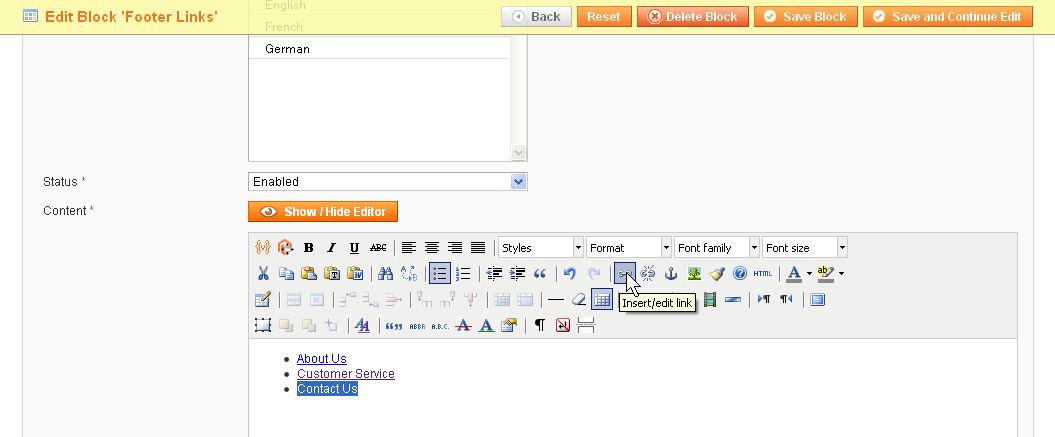Screen dimensions: 1055x437
Task: Select German in store view list
Action: point(379,48)
